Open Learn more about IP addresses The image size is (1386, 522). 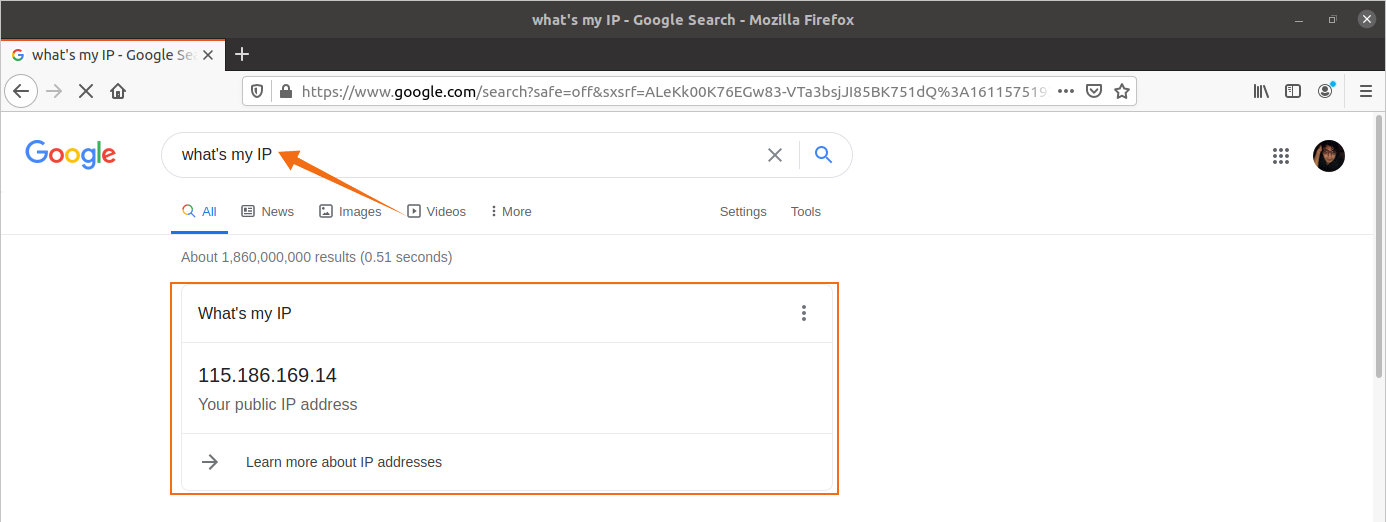pos(344,462)
